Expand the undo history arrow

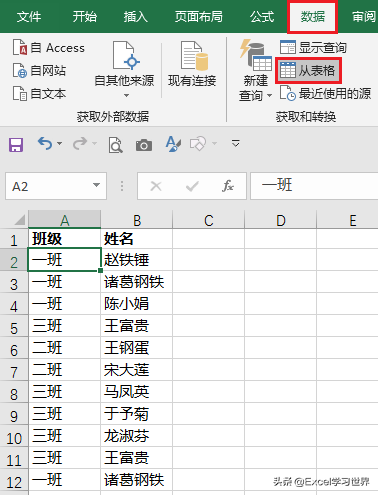point(59,144)
